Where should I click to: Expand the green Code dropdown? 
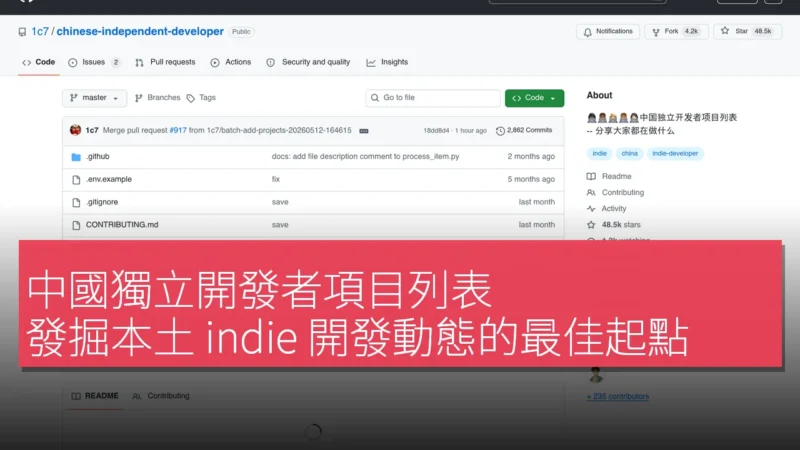pos(534,98)
